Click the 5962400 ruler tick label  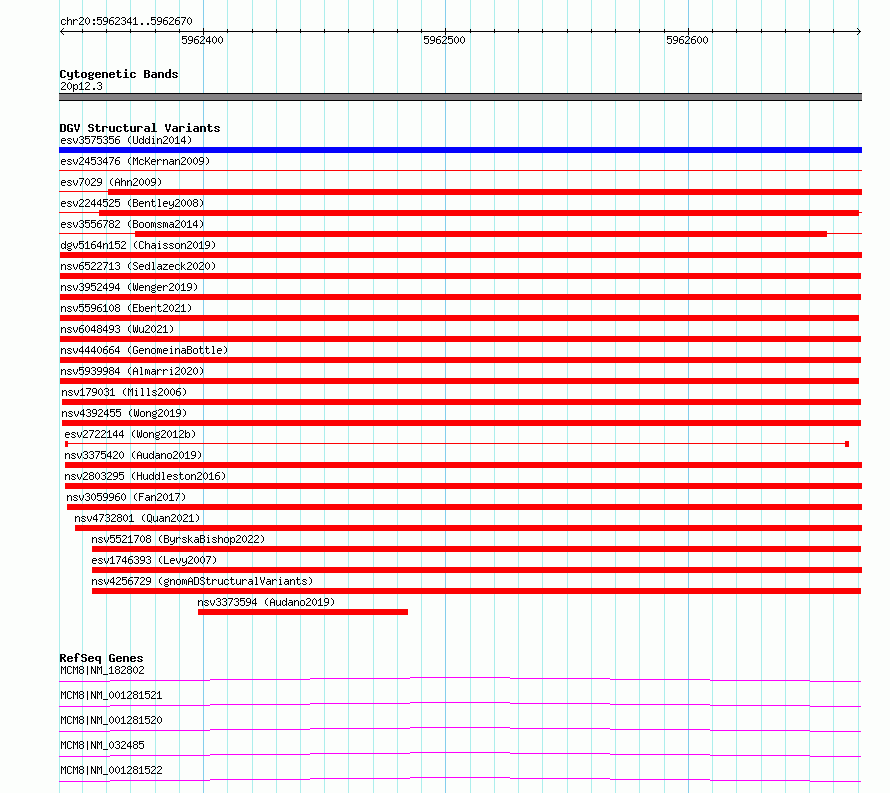point(202,40)
